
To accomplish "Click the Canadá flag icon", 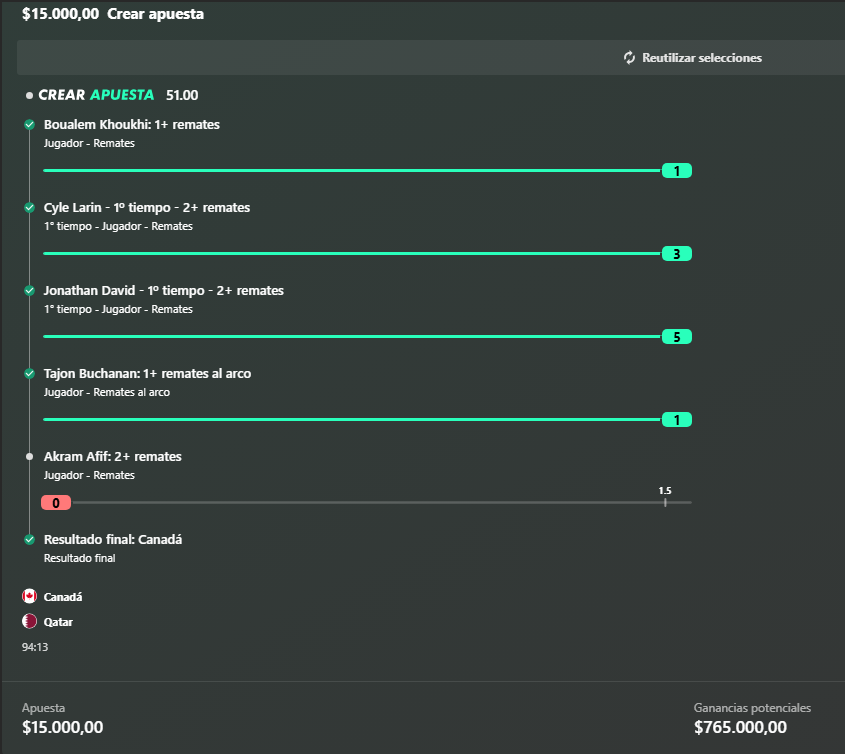I will tap(29, 596).
